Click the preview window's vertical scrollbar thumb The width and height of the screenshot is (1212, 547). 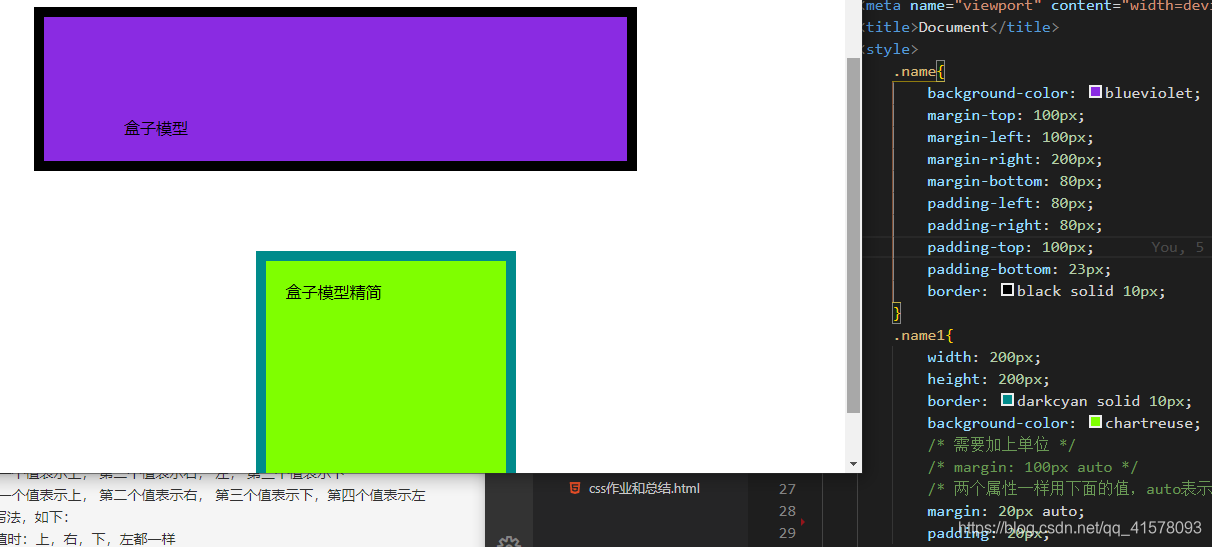point(853,235)
